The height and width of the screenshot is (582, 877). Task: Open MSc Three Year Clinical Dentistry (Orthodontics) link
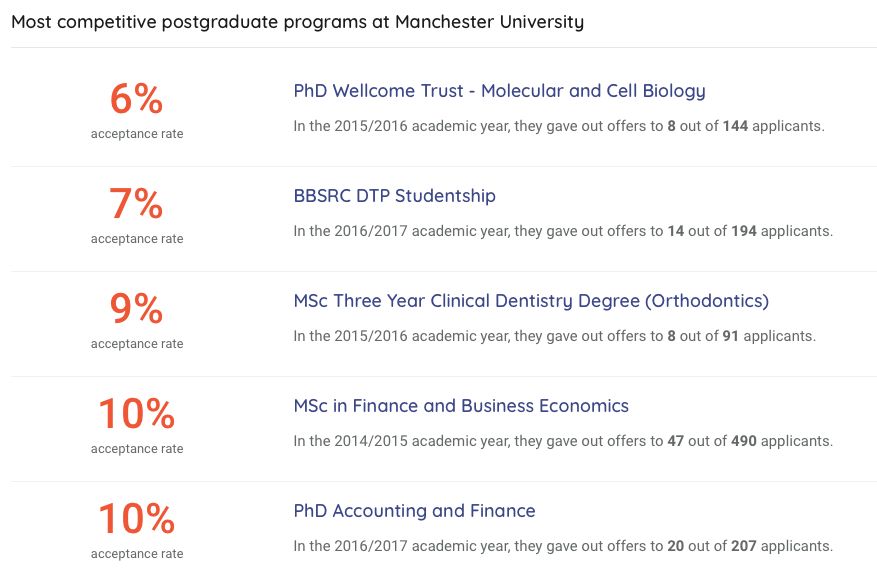(x=531, y=301)
